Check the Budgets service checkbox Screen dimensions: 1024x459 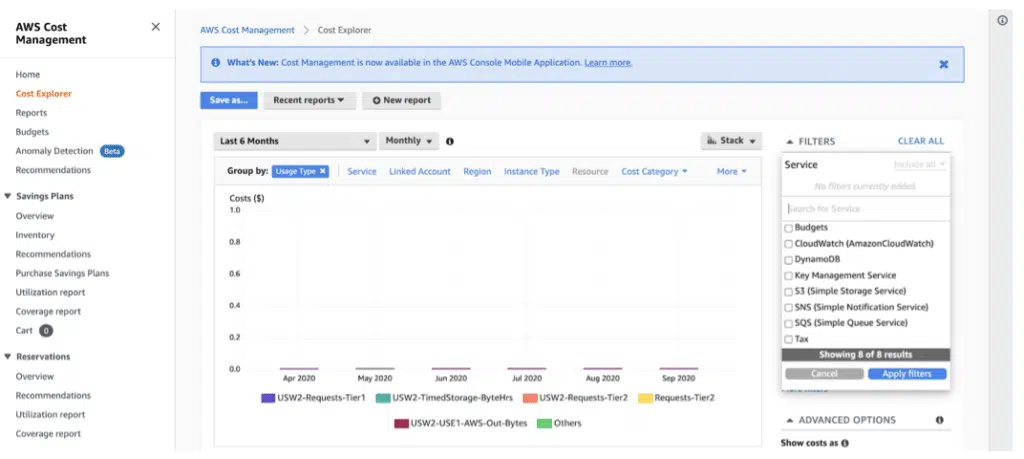(788, 229)
